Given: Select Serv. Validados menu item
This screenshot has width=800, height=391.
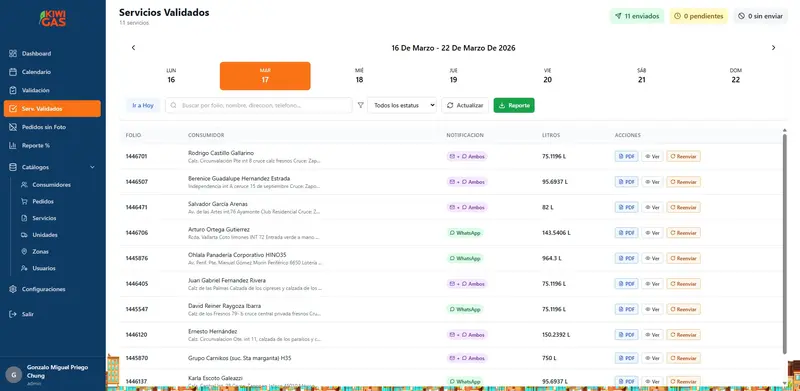Looking at the screenshot, I should coord(52,109).
